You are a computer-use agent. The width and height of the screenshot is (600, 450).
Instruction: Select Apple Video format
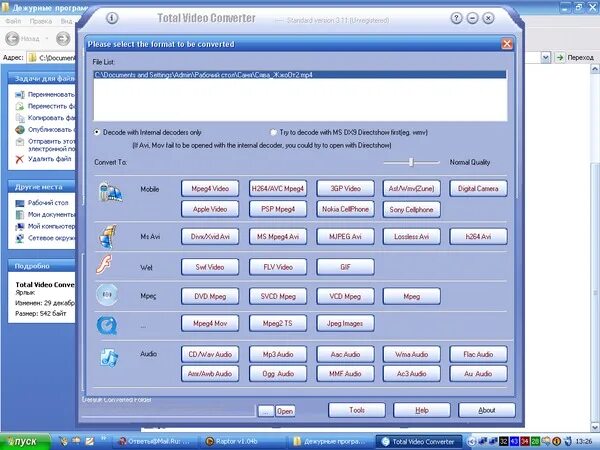[210, 209]
